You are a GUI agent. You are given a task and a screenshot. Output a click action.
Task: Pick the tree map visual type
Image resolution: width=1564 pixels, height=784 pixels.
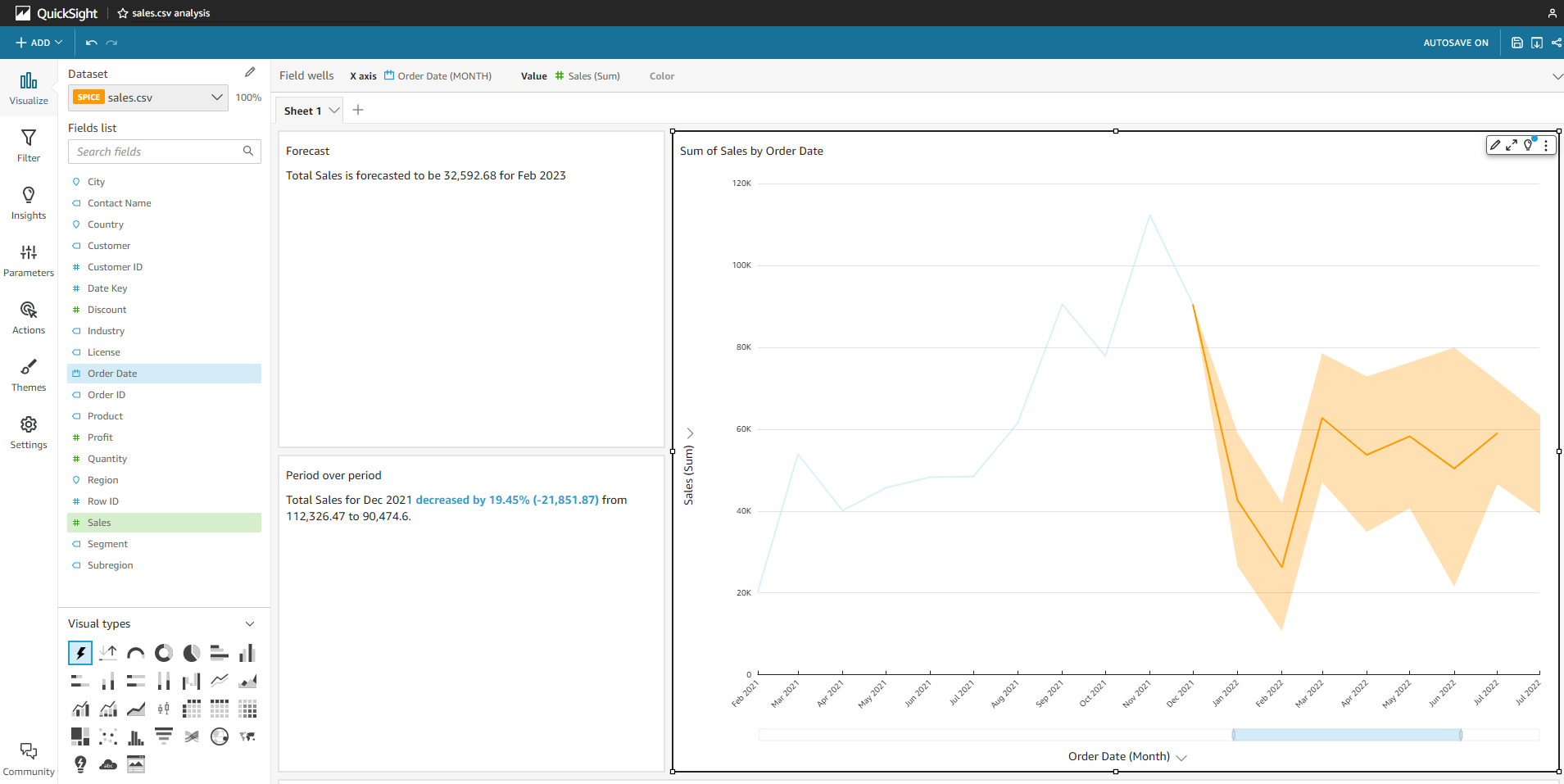80,736
